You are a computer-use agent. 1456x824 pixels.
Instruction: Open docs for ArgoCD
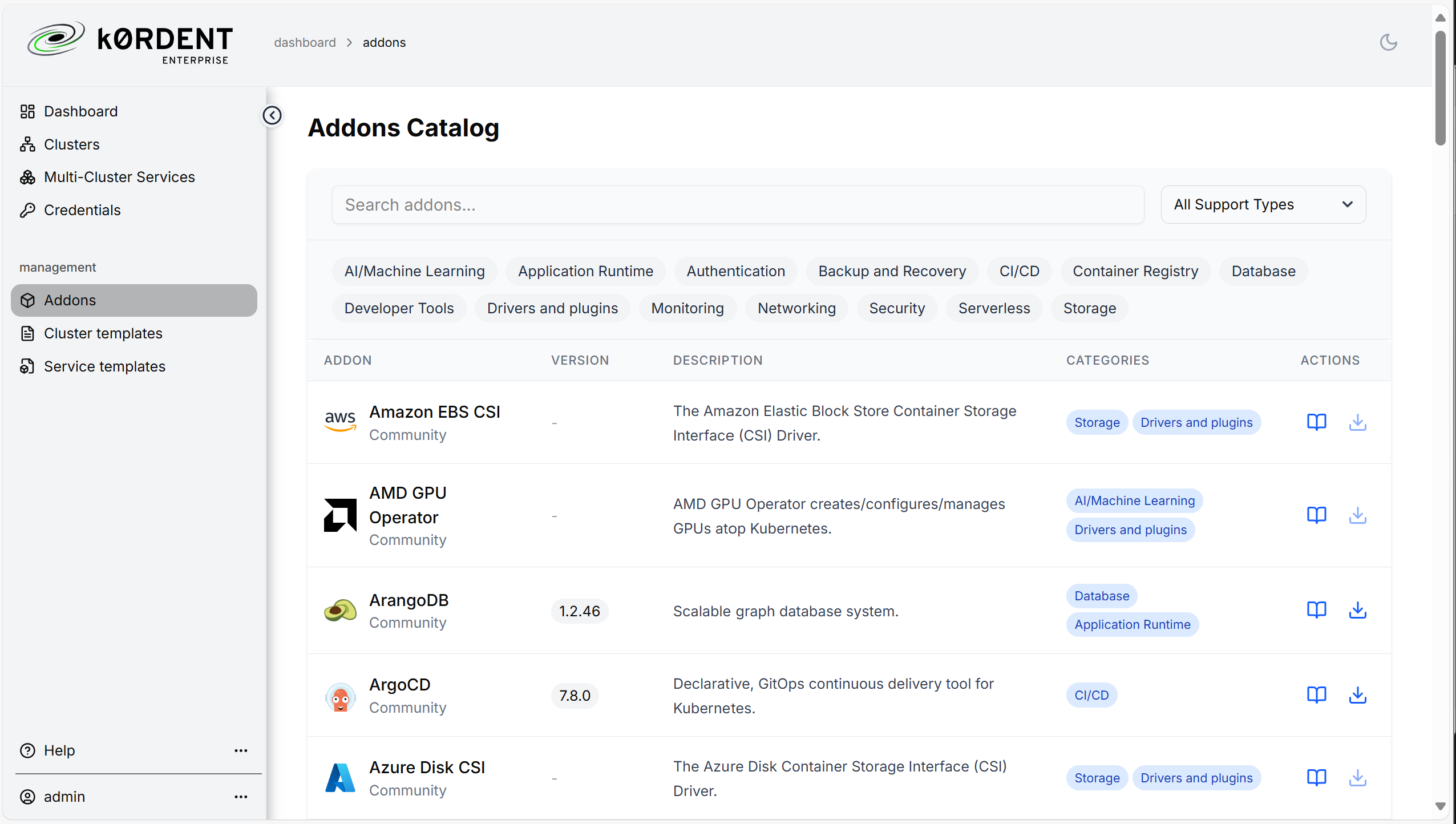(1316, 695)
